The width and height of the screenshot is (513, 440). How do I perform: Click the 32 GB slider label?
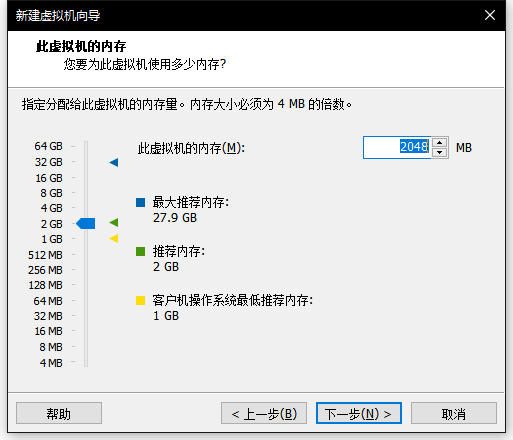(49, 162)
